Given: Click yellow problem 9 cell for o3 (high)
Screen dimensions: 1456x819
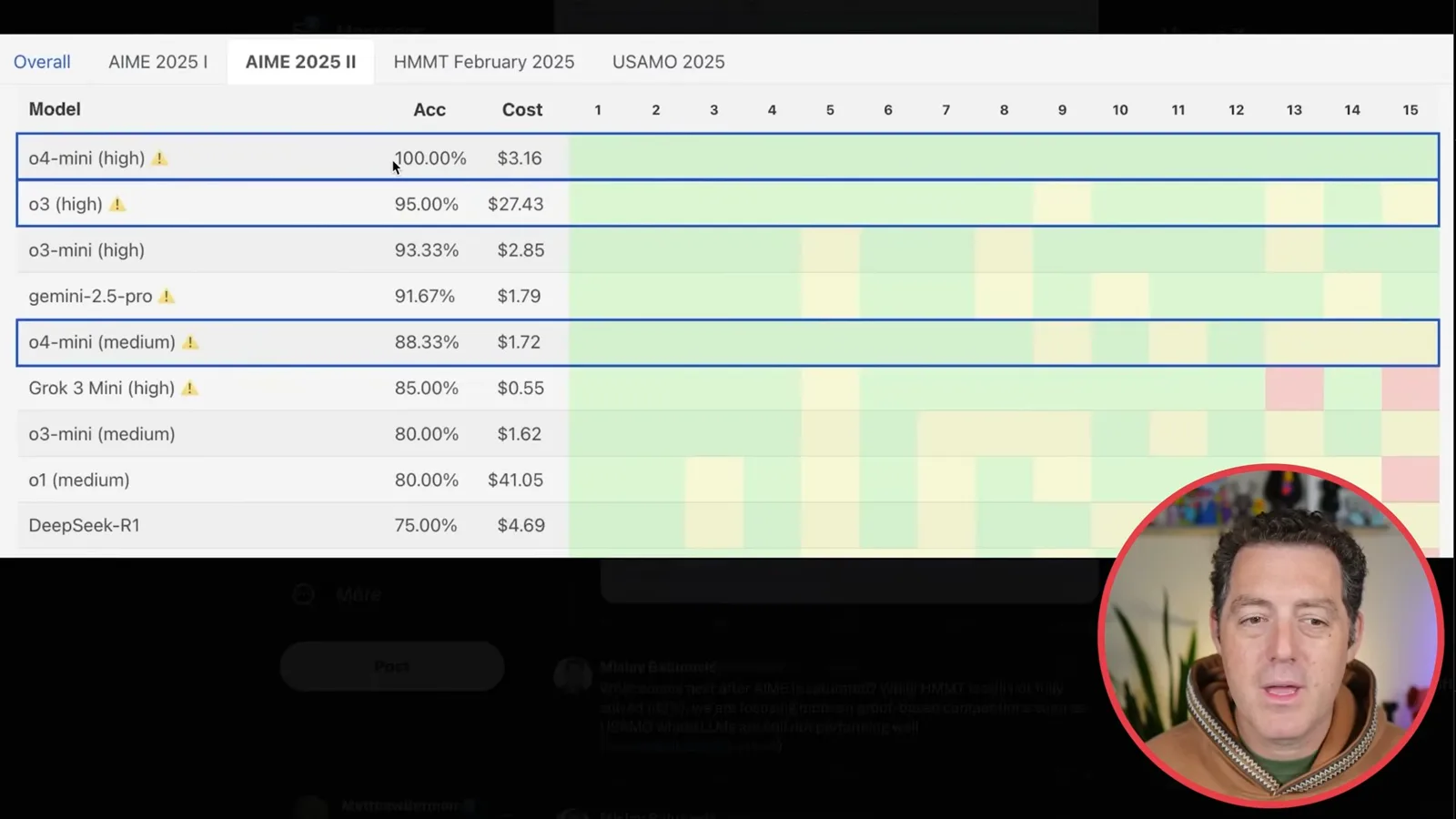Looking at the screenshot, I should (x=1062, y=204).
